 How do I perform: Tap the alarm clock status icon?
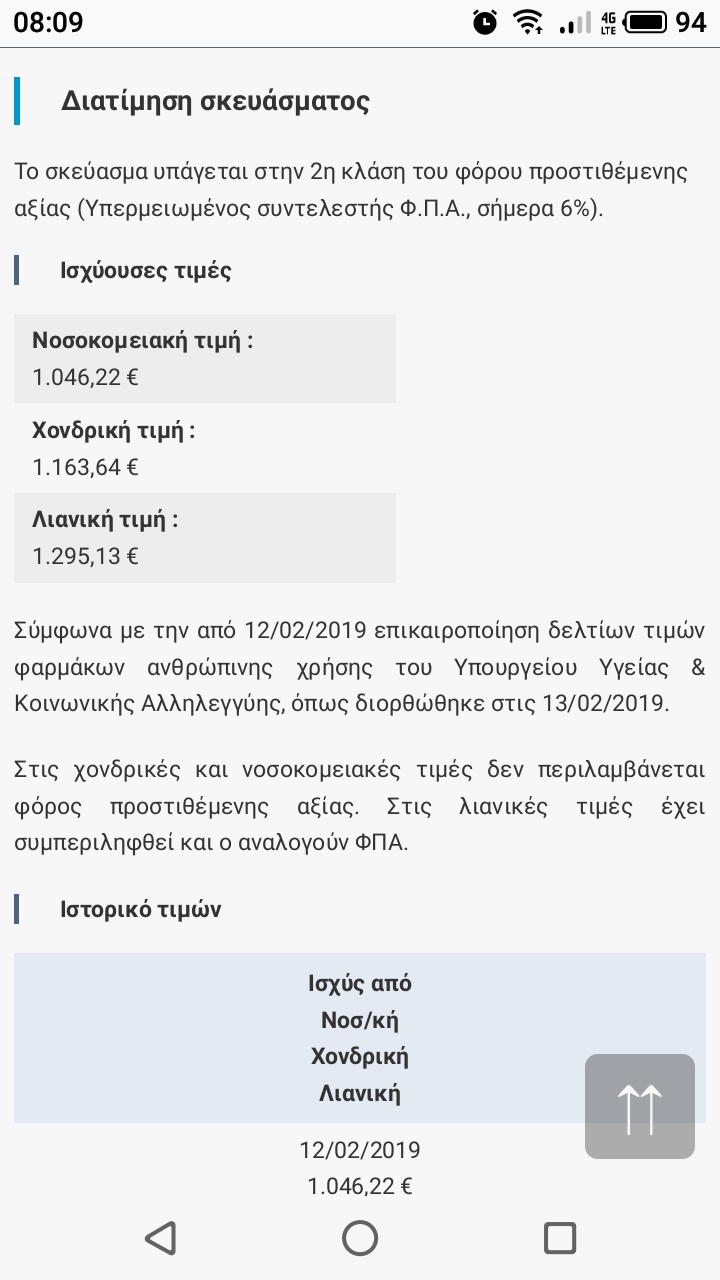click(485, 22)
